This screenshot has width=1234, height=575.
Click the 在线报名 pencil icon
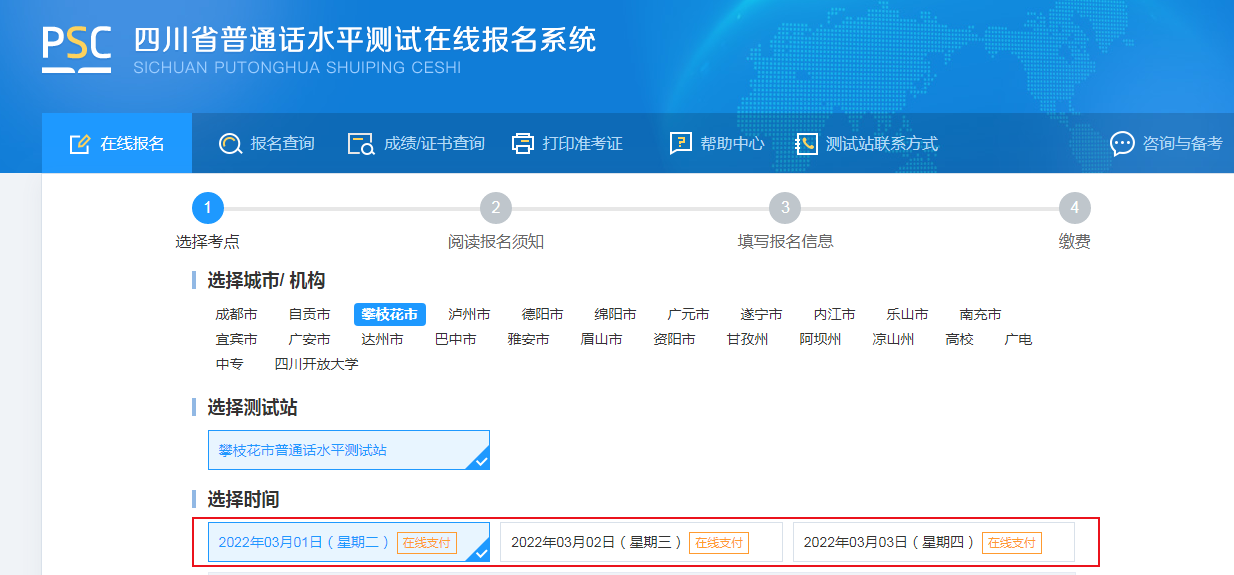(80, 144)
